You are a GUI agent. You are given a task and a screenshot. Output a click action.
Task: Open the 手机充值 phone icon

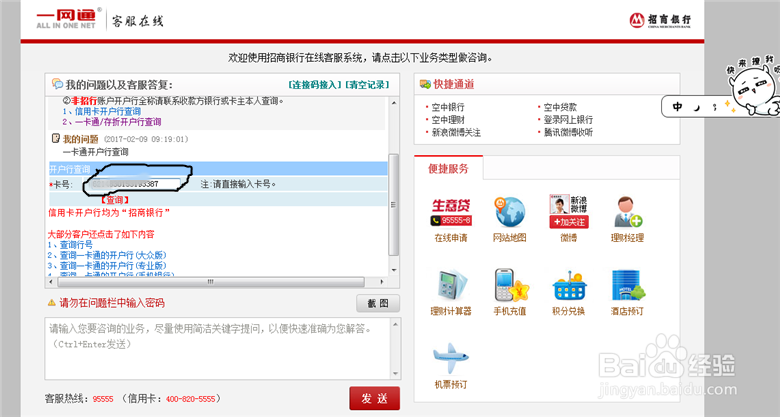(x=510, y=285)
